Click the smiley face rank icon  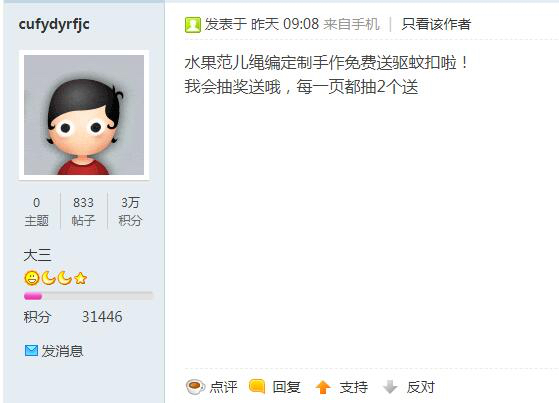coord(31,278)
